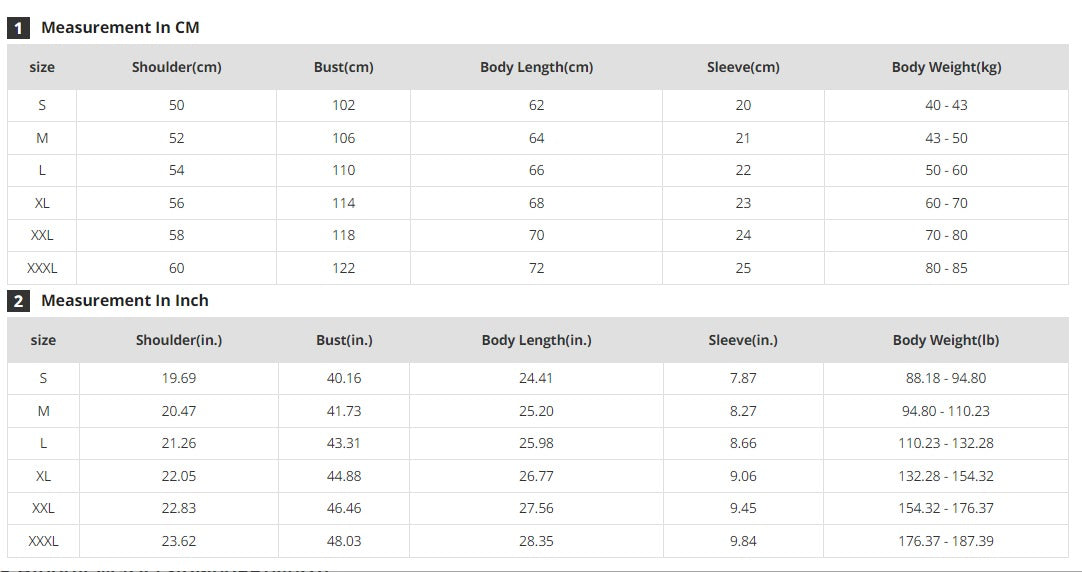Click the Measurement In Inch heading
This screenshot has width=1082, height=572.
(x=125, y=301)
